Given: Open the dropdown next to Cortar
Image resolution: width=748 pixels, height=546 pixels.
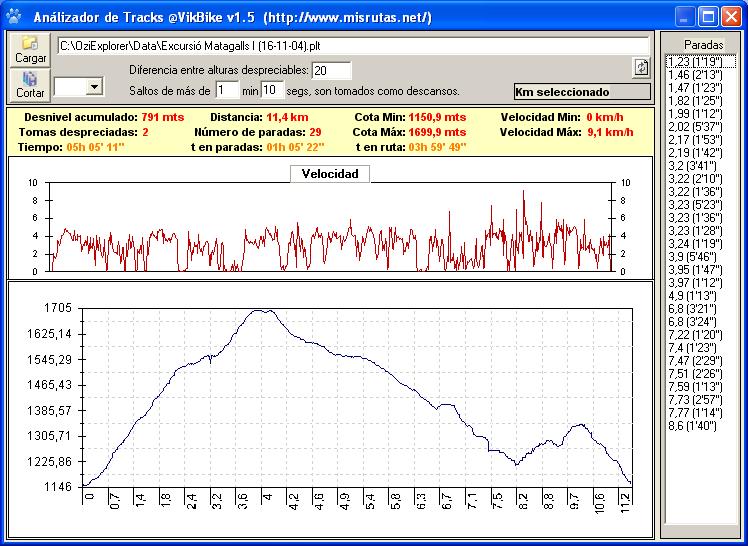Looking at the screenshot, I should coord(94,88).
